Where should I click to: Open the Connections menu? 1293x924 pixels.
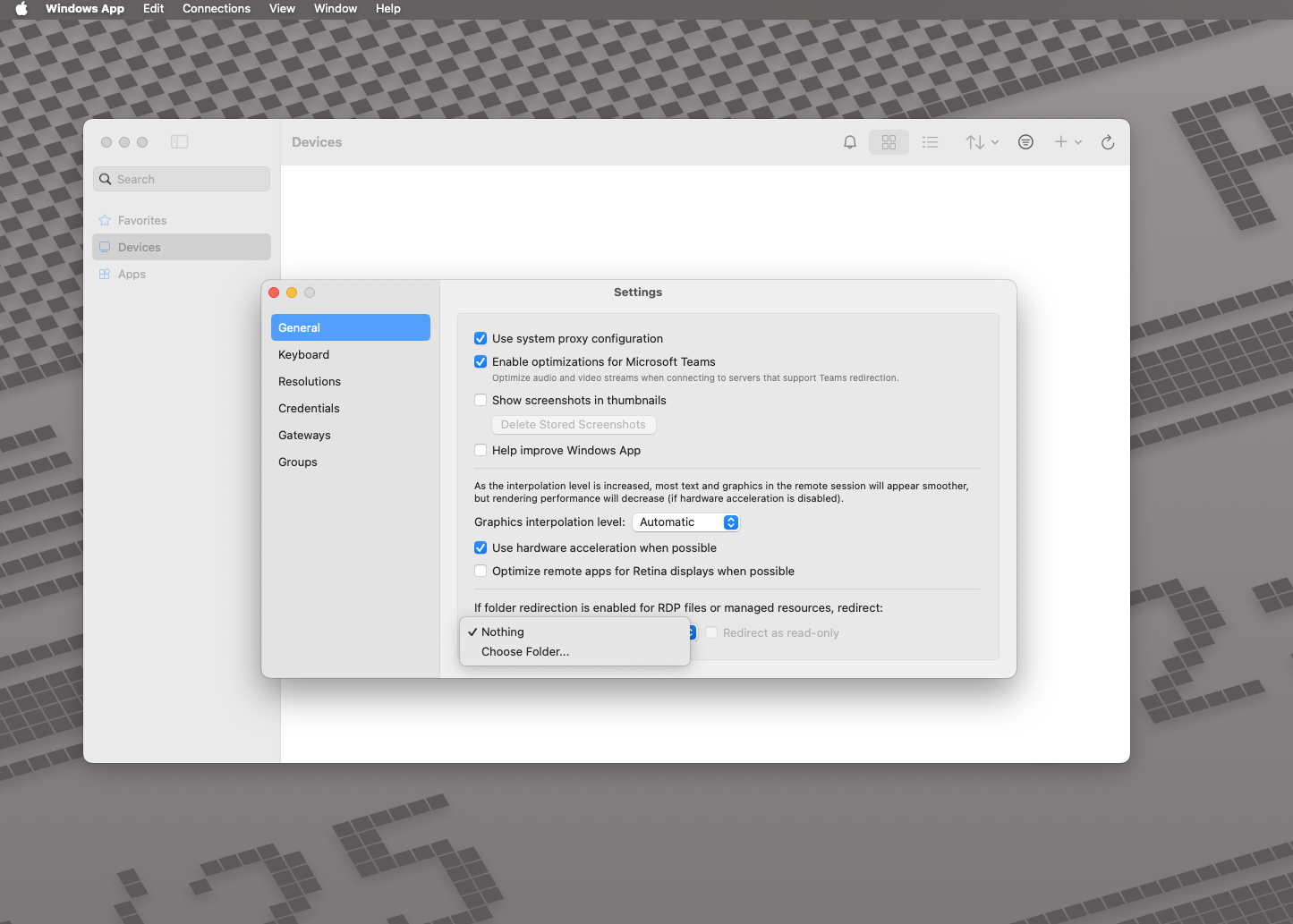point(217,9)
